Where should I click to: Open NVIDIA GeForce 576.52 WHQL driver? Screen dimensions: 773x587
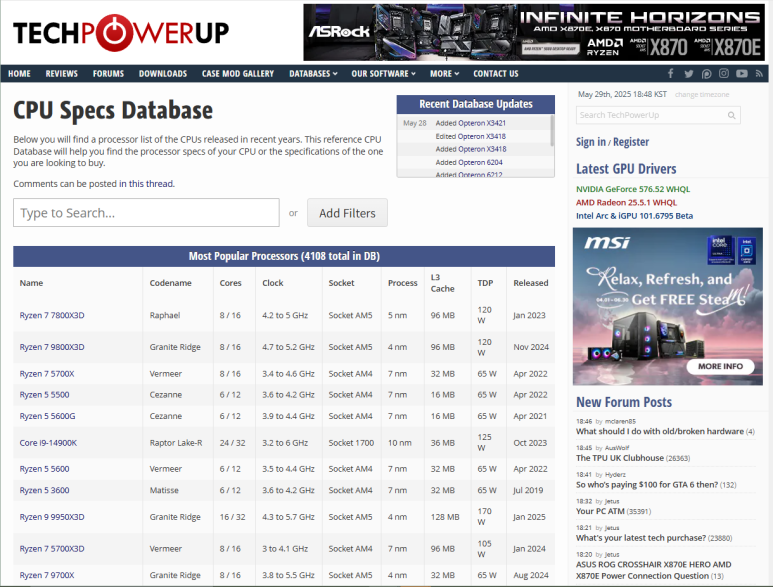pos(633,189)
